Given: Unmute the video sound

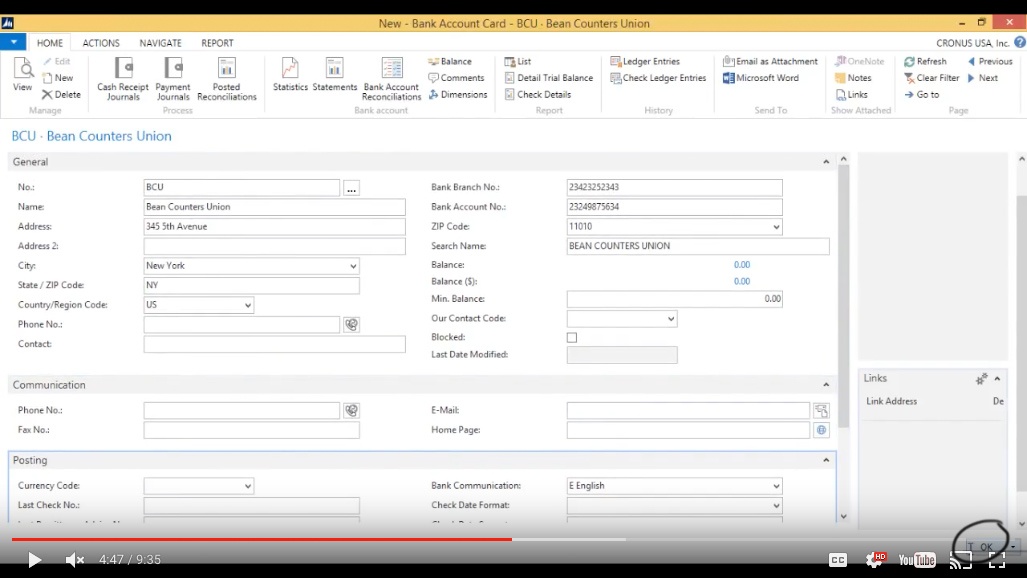Looking at the screenshot, I should (75, 560).
